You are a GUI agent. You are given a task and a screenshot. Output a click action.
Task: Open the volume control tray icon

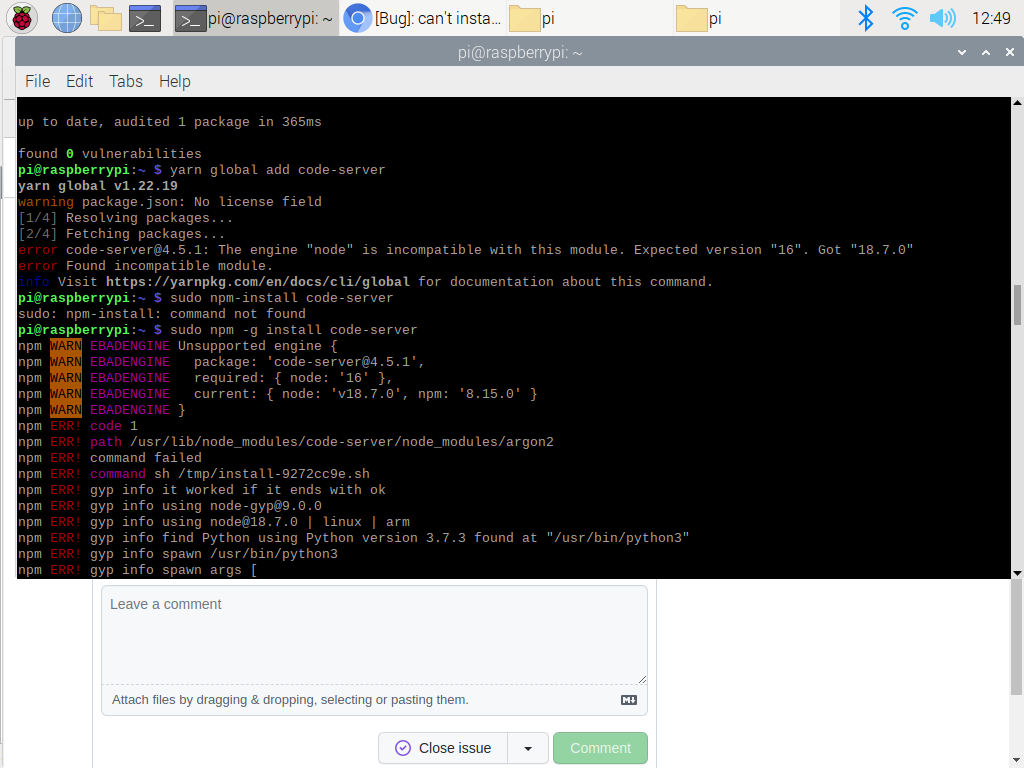[942, 18]
